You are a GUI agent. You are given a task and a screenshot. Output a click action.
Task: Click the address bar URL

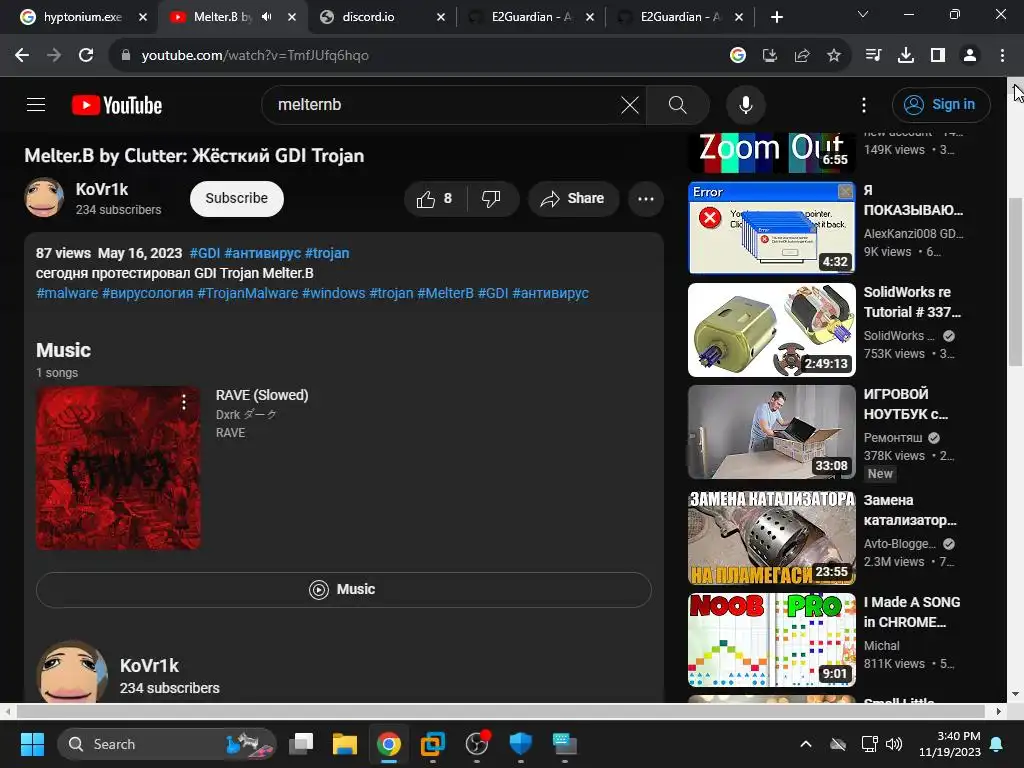coord(255,56)
